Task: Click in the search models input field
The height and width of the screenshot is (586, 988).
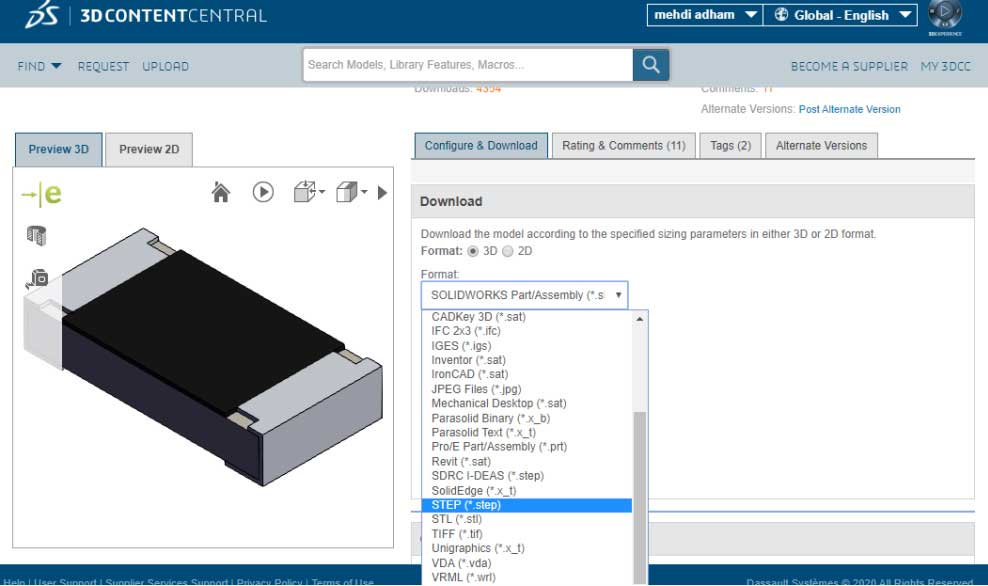Action: pos(468,65)
